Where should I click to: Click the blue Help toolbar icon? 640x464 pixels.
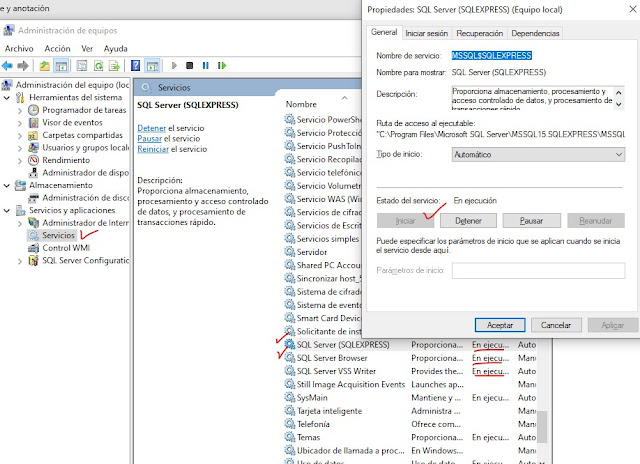(x=136, y=65)
